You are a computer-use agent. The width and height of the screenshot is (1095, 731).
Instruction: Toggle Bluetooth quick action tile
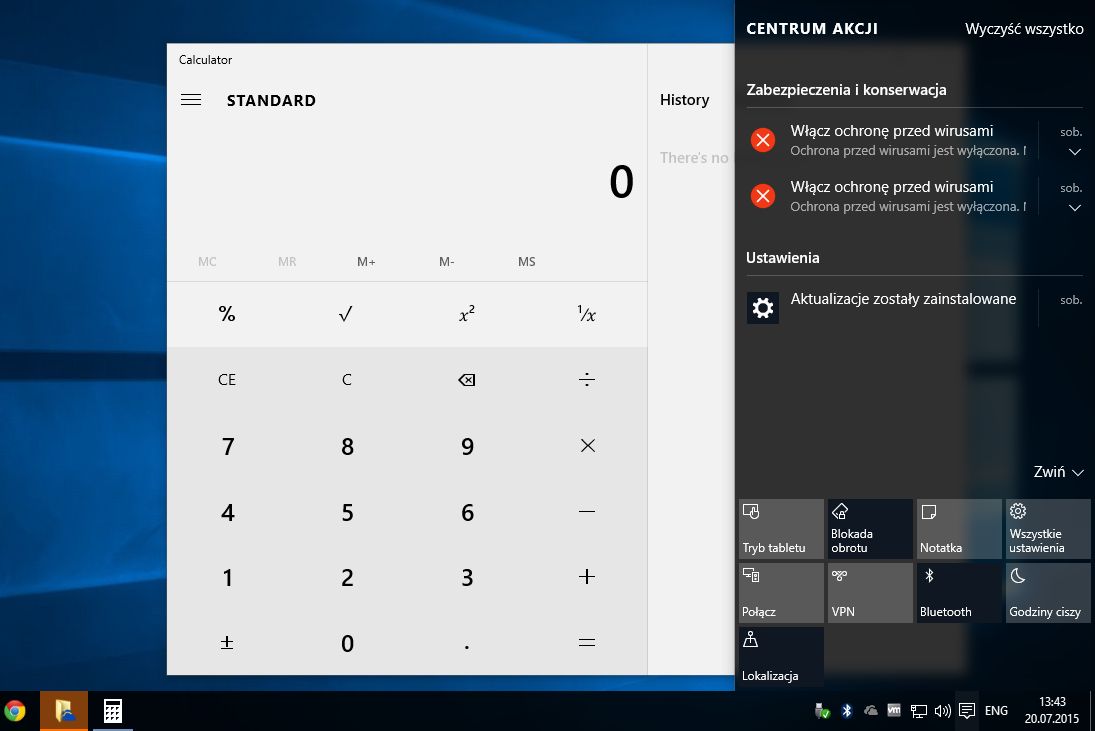coord(959,593)
